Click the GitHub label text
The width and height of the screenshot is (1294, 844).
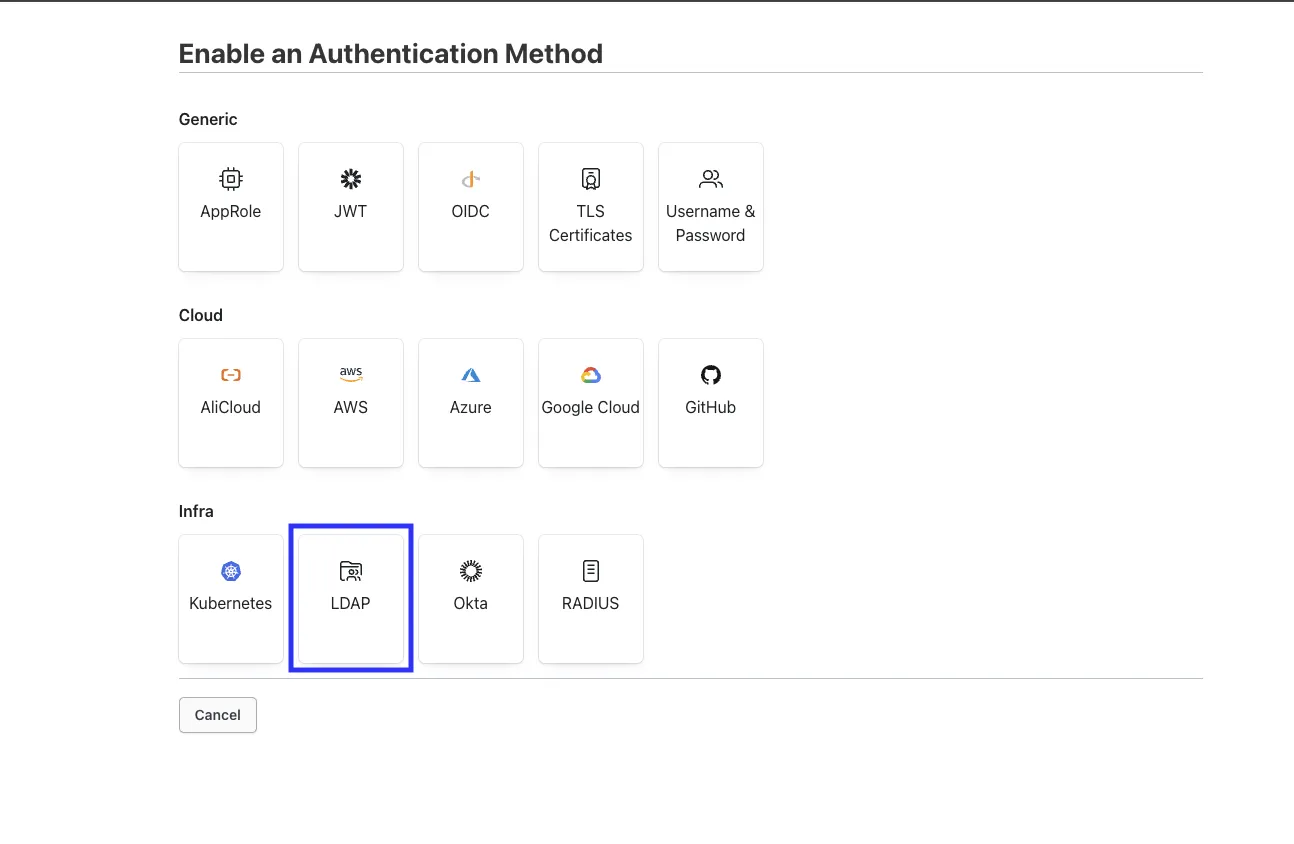point(711,407)
